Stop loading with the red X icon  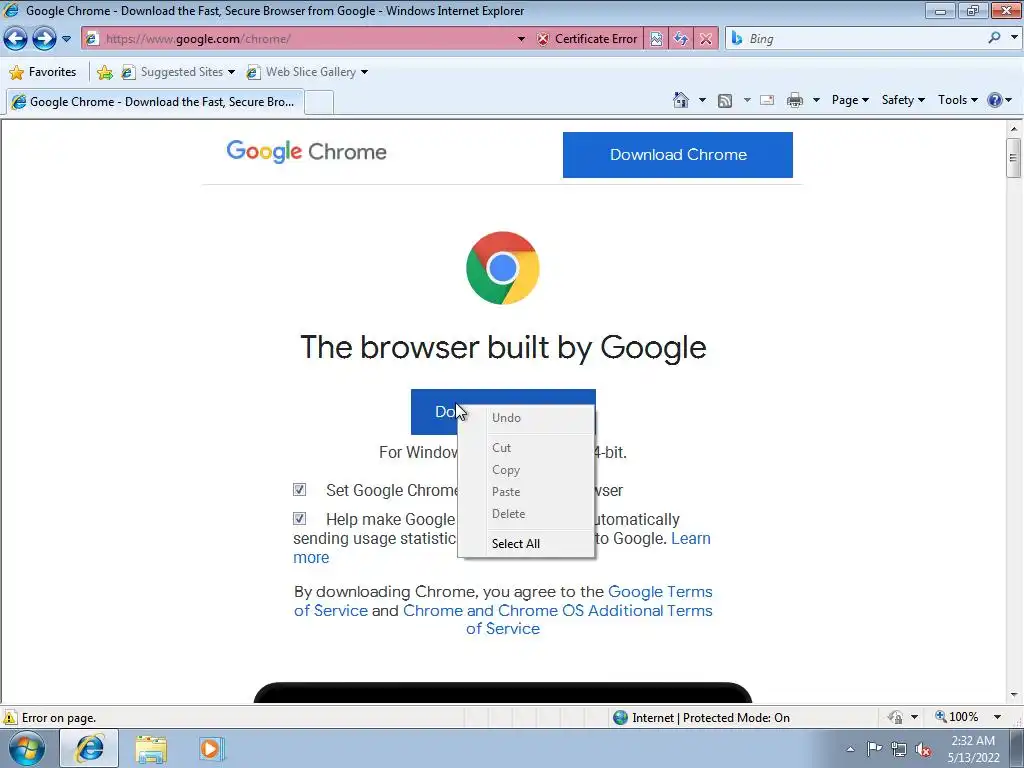click(x=706, y=39)
